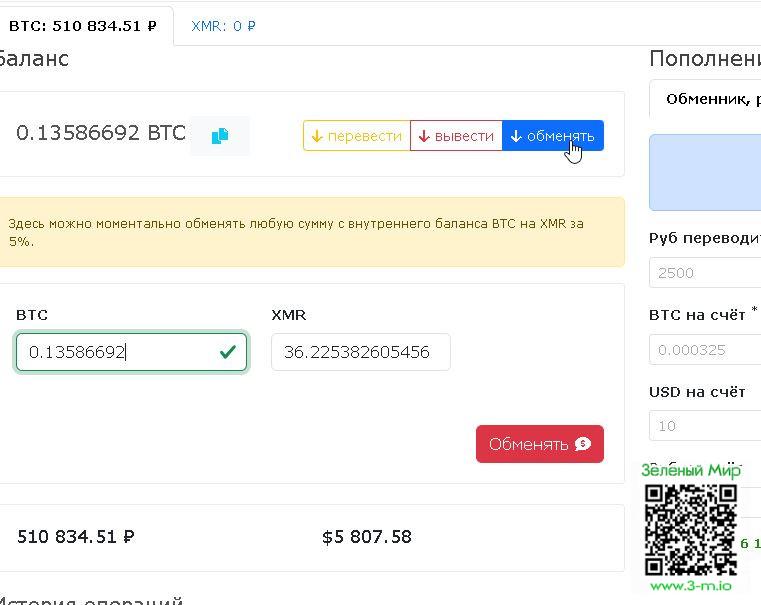
Task: Click the green checkmark in the BTC field
Action: coord(228,352)
